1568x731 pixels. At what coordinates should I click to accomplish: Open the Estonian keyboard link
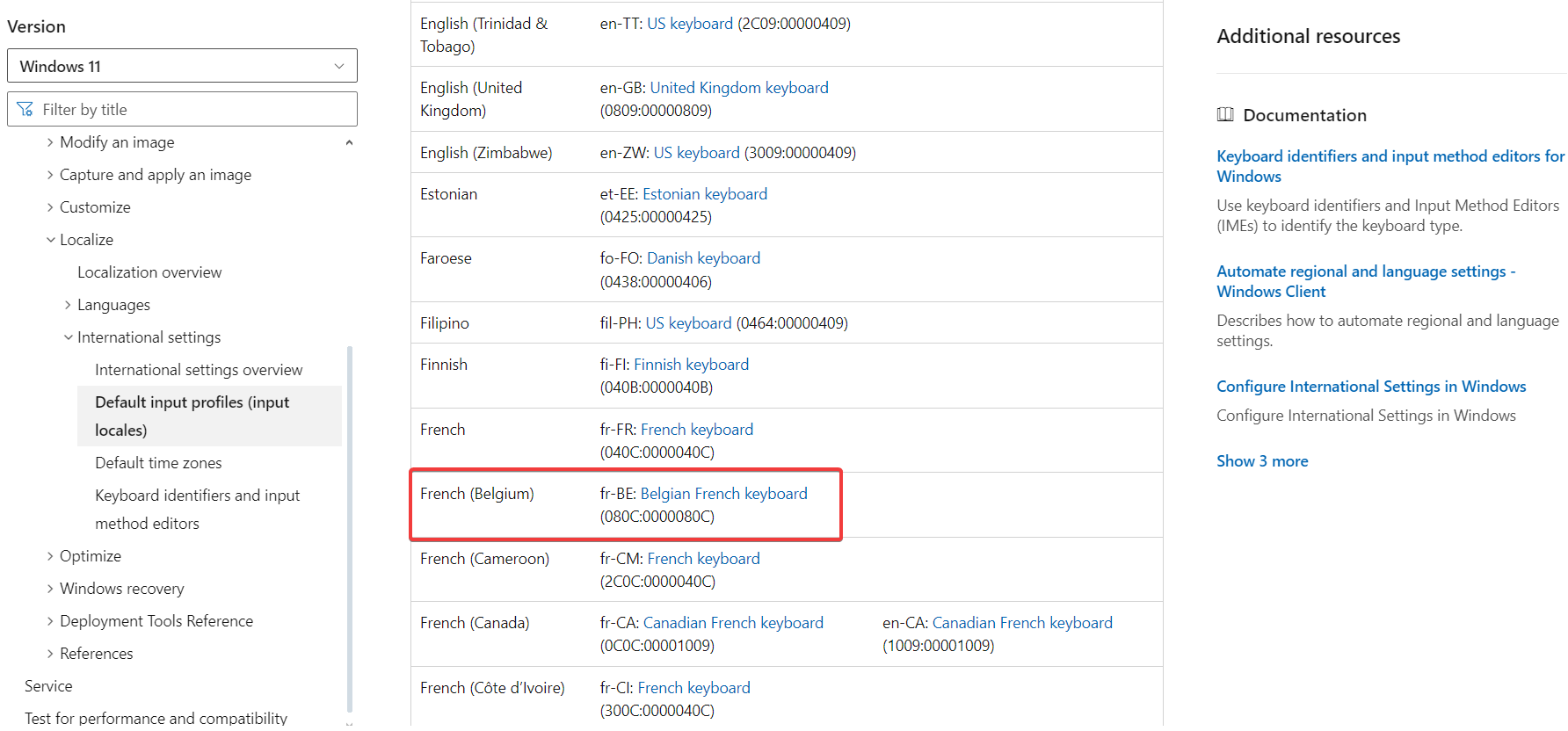click(x=704, y=194)
